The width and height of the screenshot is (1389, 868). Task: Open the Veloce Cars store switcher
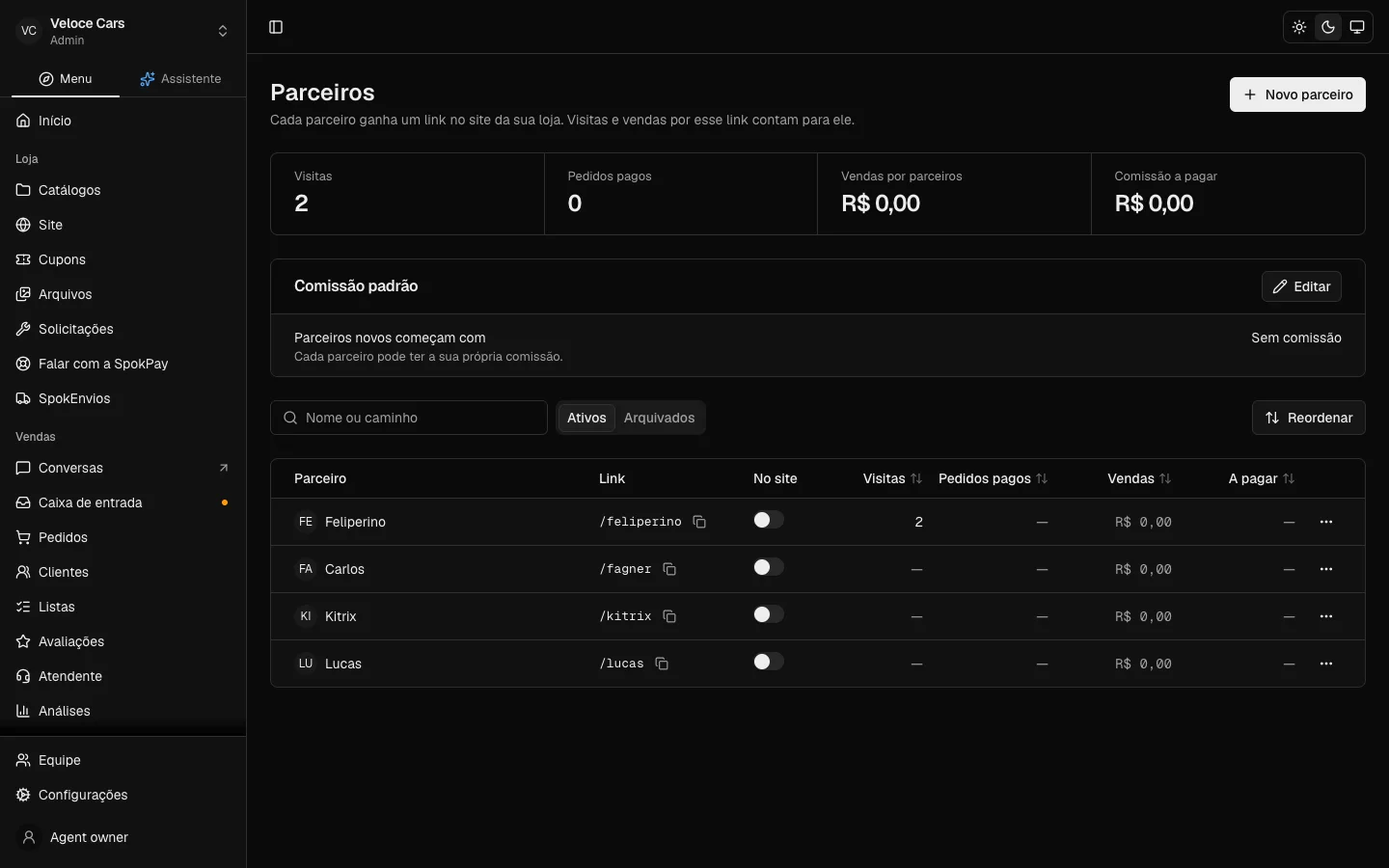[123, 31]
